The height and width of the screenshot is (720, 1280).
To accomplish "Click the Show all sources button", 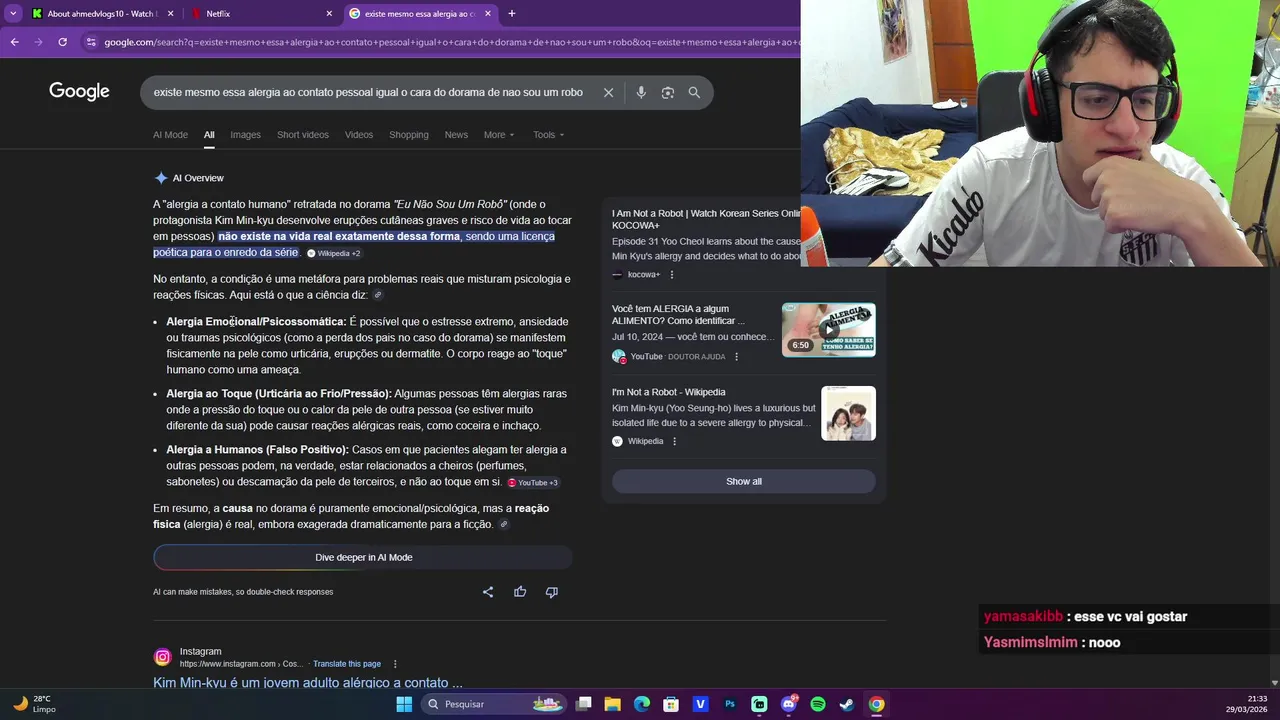I will coord(744,481).
